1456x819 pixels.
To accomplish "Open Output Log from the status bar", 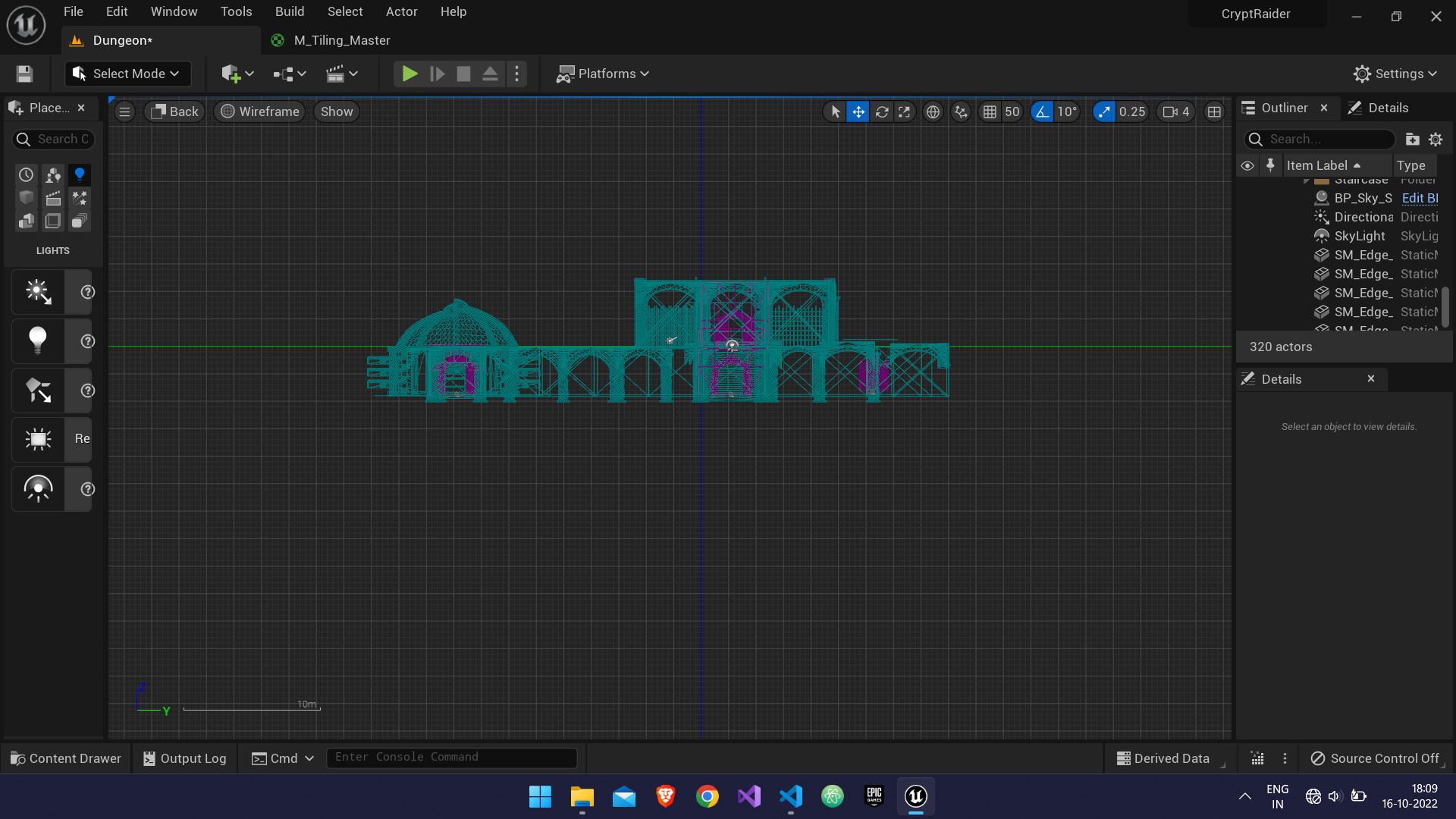I will click(x=184, y=758).
